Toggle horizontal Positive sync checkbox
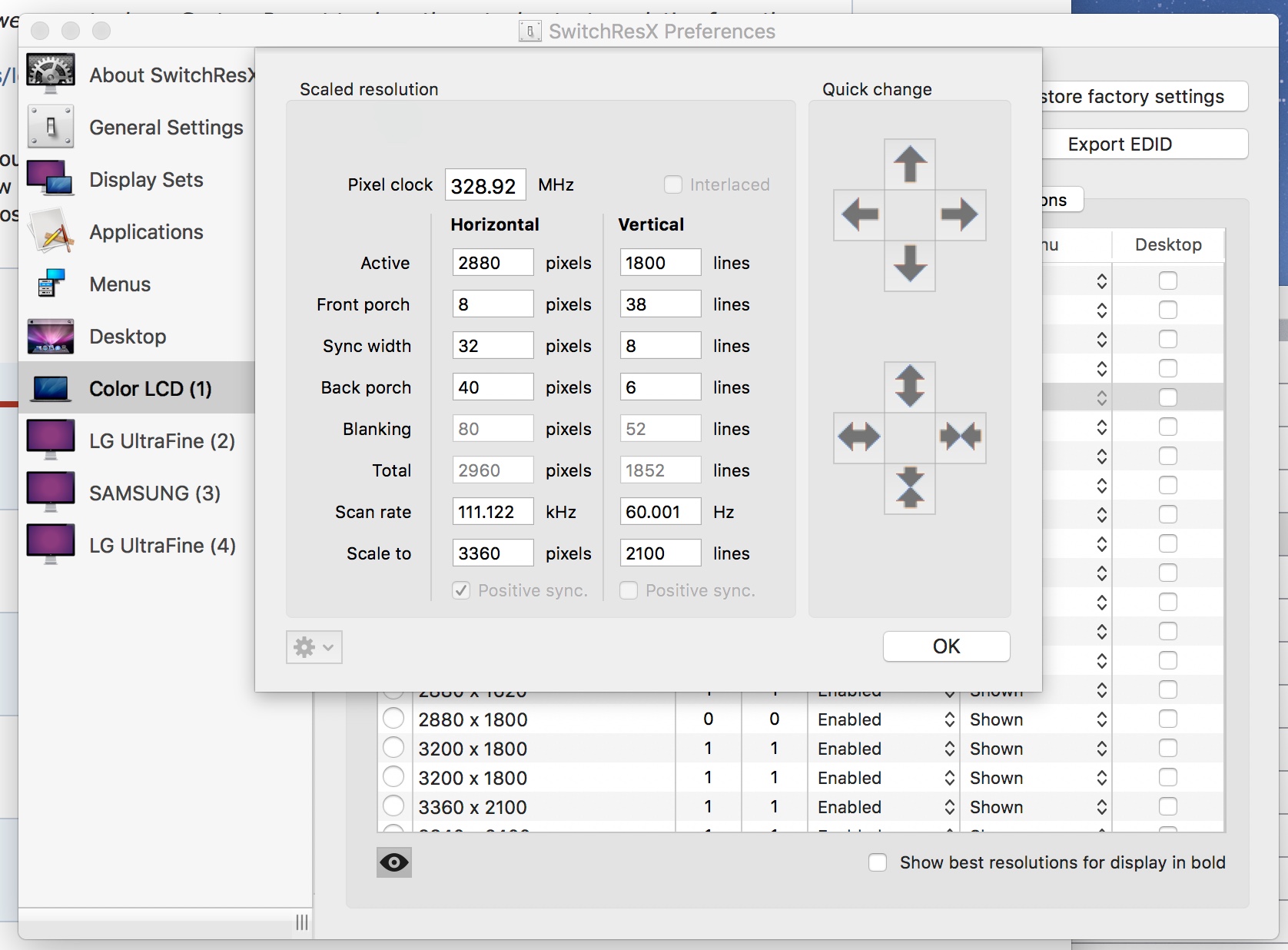The image size is (1288, 950). (x=461, y=590)
